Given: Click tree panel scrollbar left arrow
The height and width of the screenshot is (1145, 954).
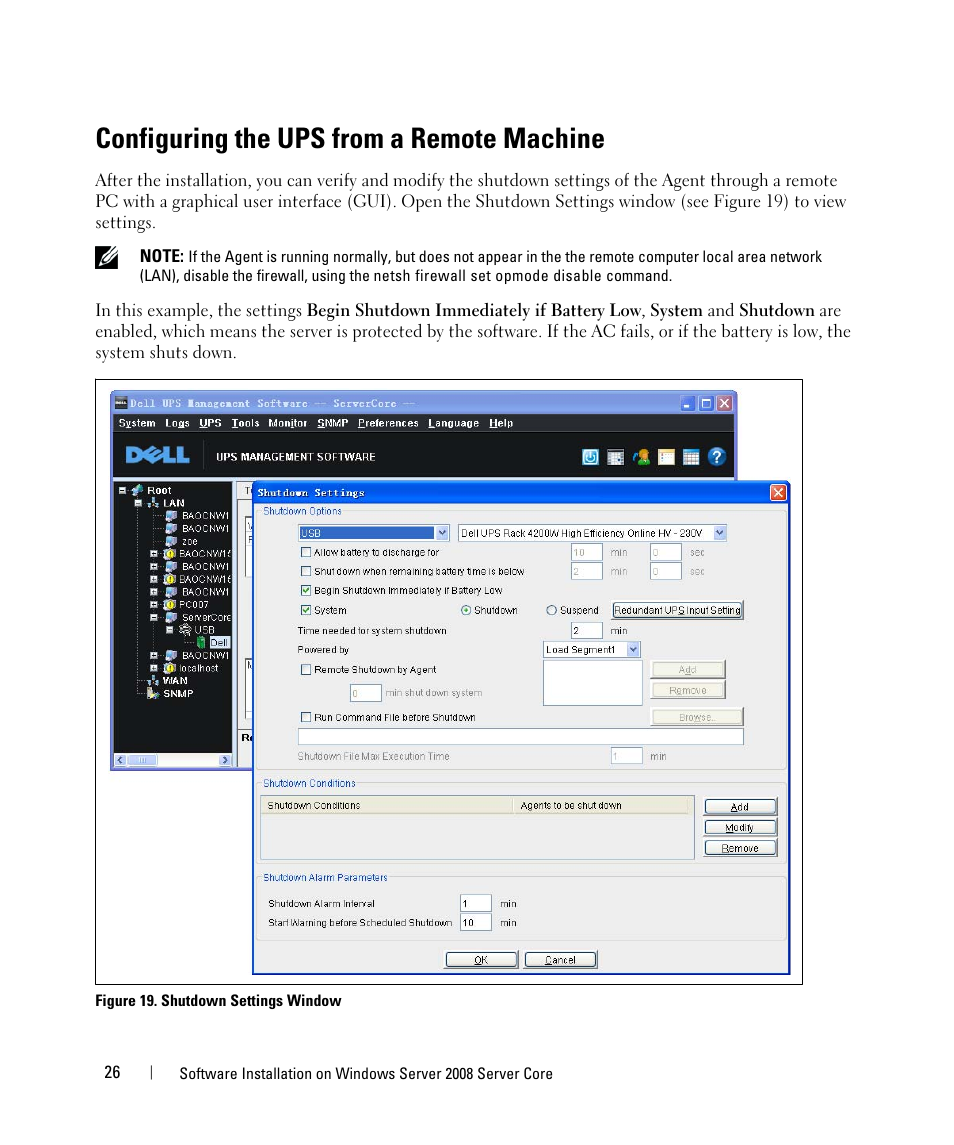Looking at the screenshot, I should (121, 760).
